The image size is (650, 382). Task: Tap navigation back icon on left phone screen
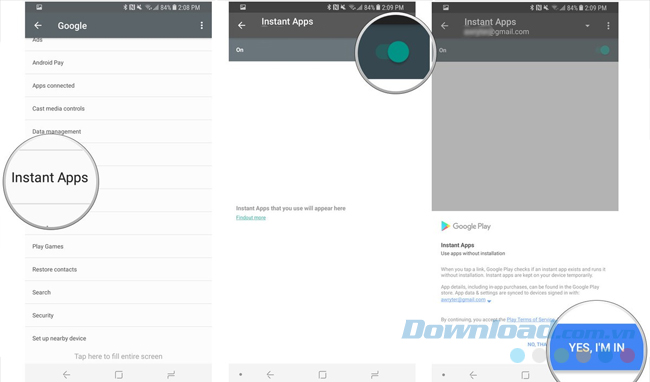tap(66, 375)
